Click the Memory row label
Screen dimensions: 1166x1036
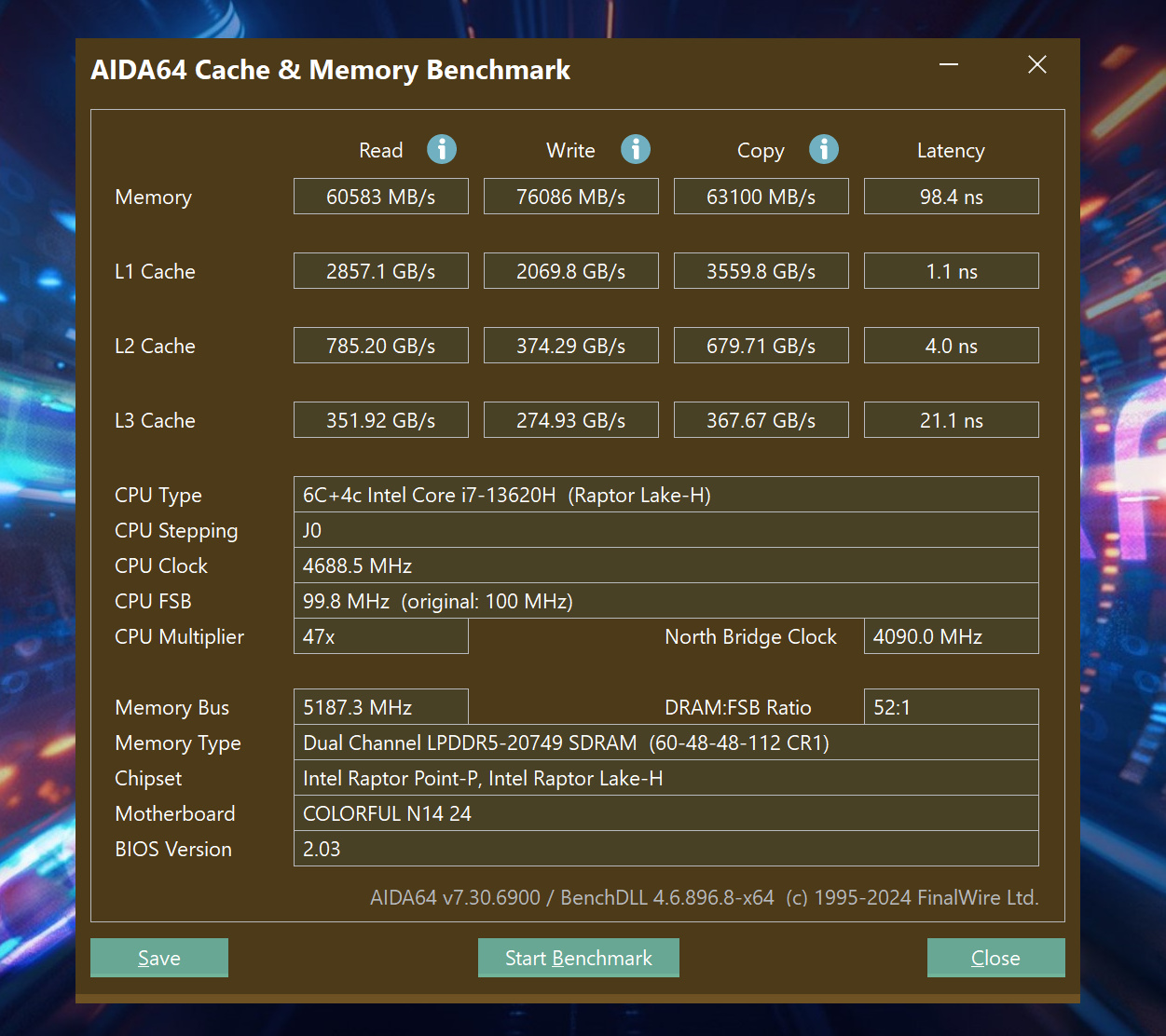tap(154, 198)
